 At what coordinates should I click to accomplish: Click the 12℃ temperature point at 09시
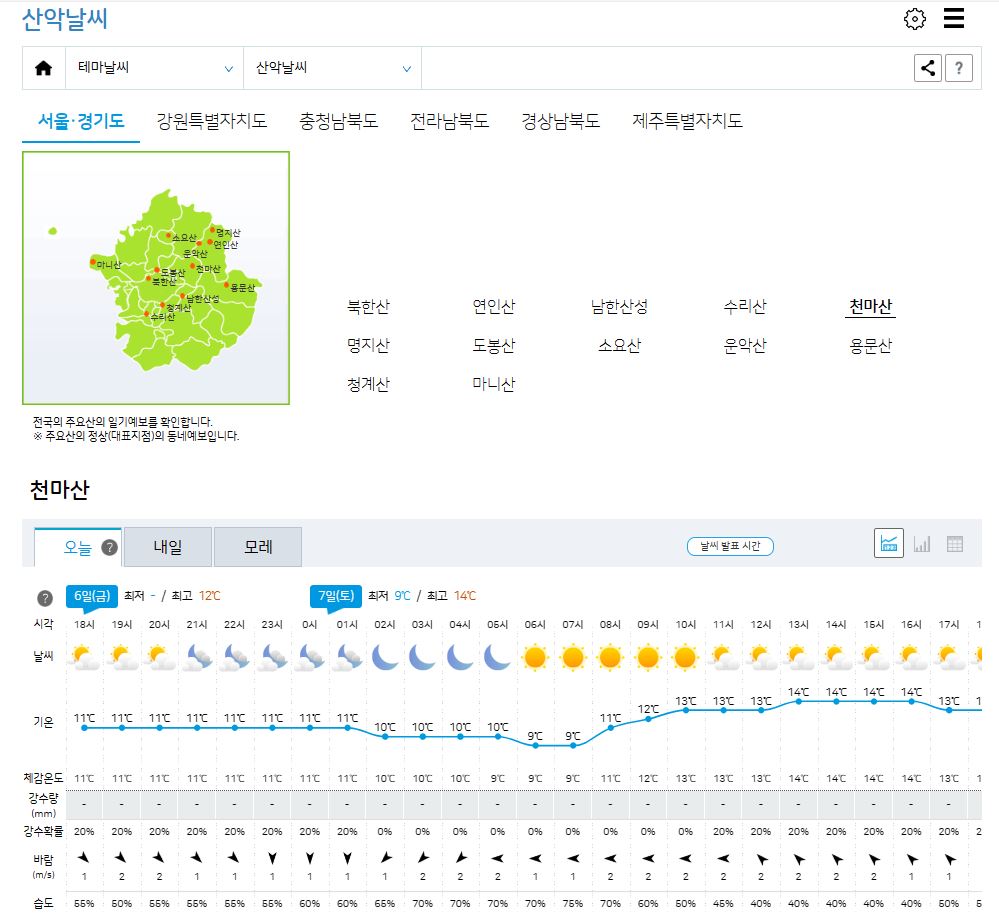pyautogui.click(x=648, y=719)
